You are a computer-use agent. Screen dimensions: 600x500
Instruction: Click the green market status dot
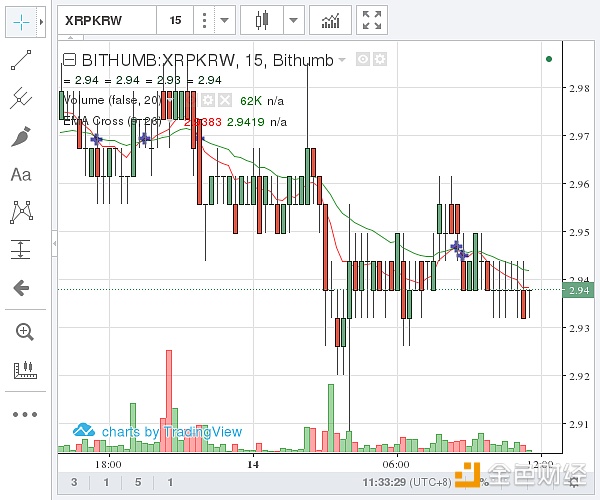(549, 59)
